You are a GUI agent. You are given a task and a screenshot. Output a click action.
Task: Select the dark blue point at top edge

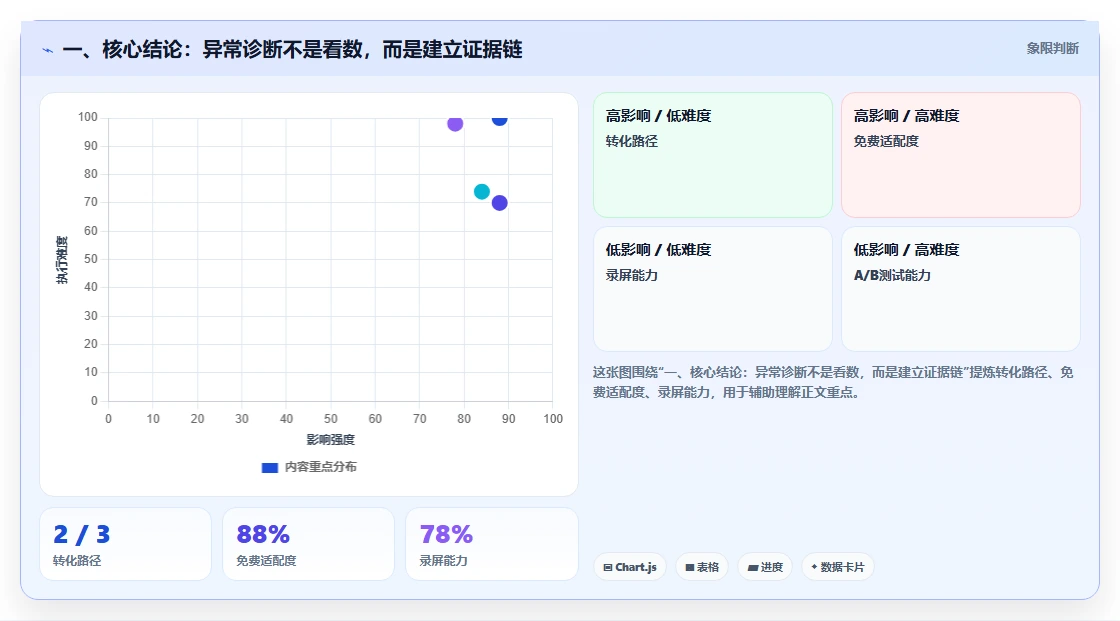pyautogui.click(x=500, y=119)
